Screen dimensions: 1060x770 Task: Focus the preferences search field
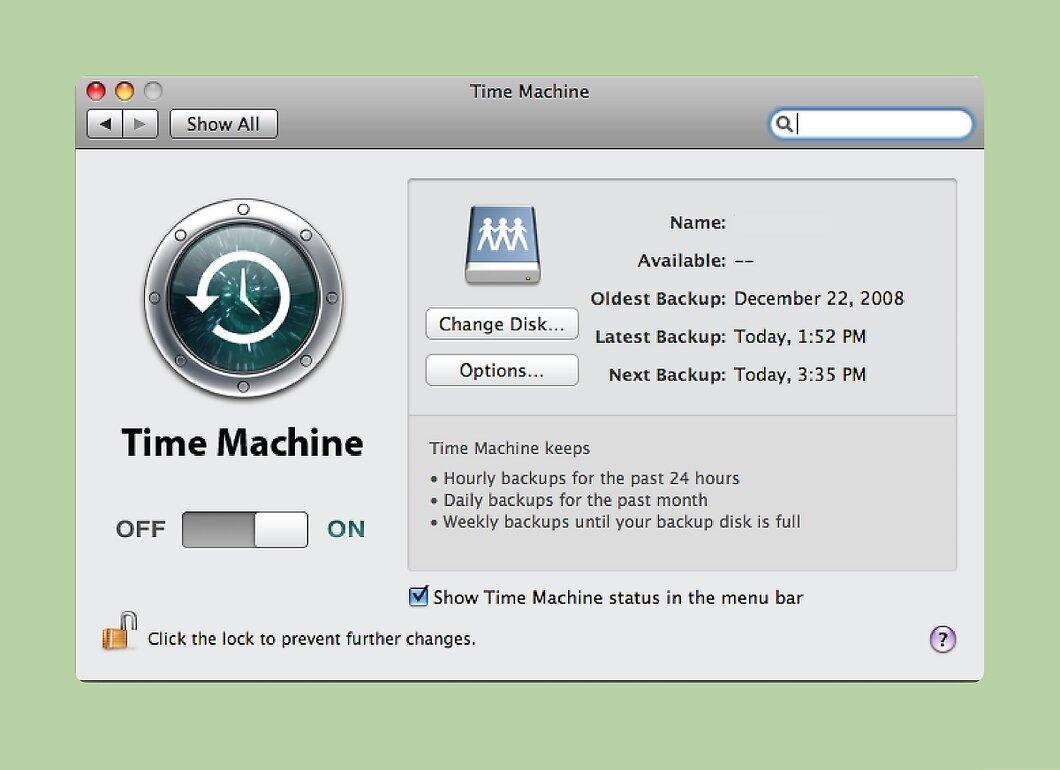871,124
